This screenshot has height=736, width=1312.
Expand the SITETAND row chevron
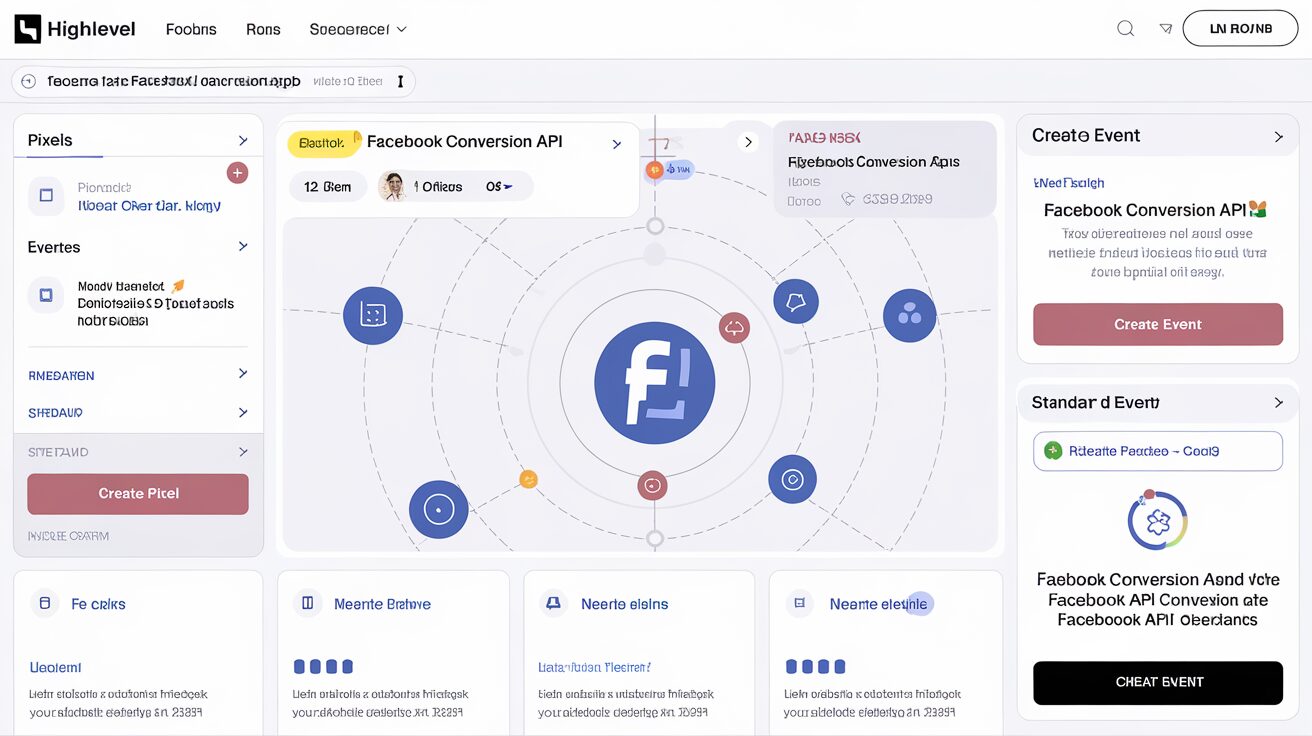click(242, 452)
